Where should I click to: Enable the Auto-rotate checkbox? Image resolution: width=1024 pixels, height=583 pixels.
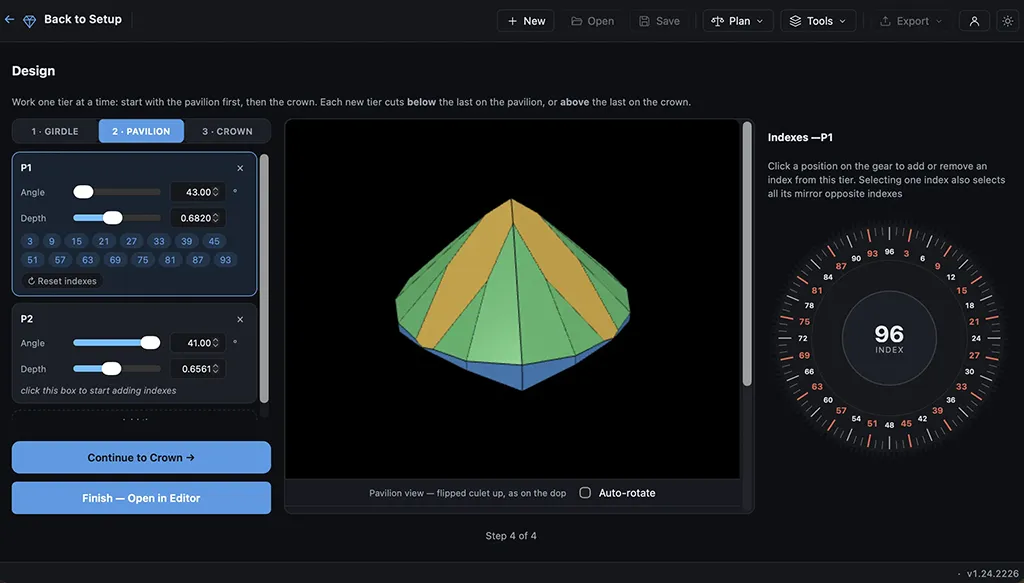(x=585, y=493)
